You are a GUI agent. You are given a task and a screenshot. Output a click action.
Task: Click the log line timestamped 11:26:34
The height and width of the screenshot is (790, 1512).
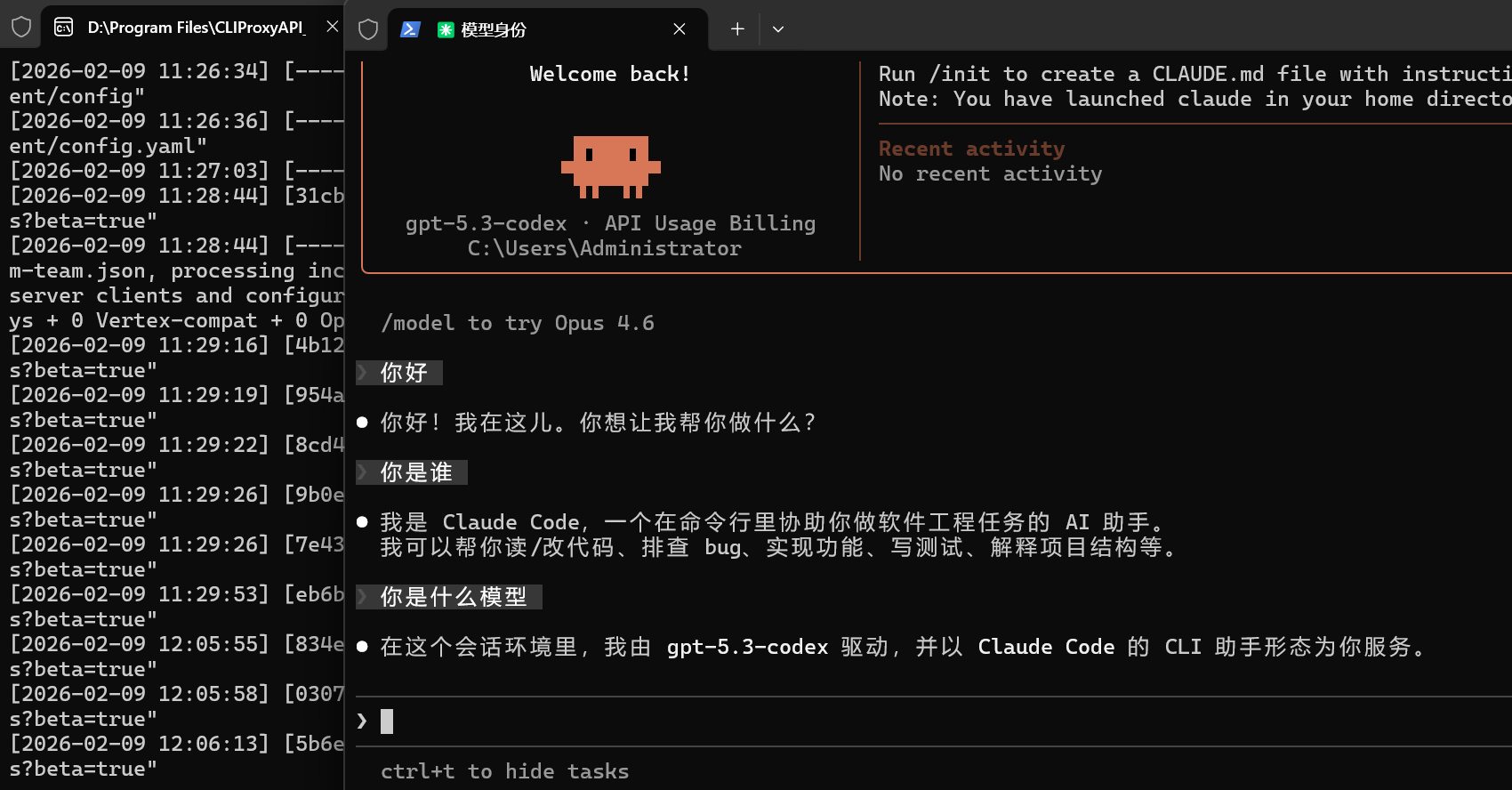tap(176, 70)
